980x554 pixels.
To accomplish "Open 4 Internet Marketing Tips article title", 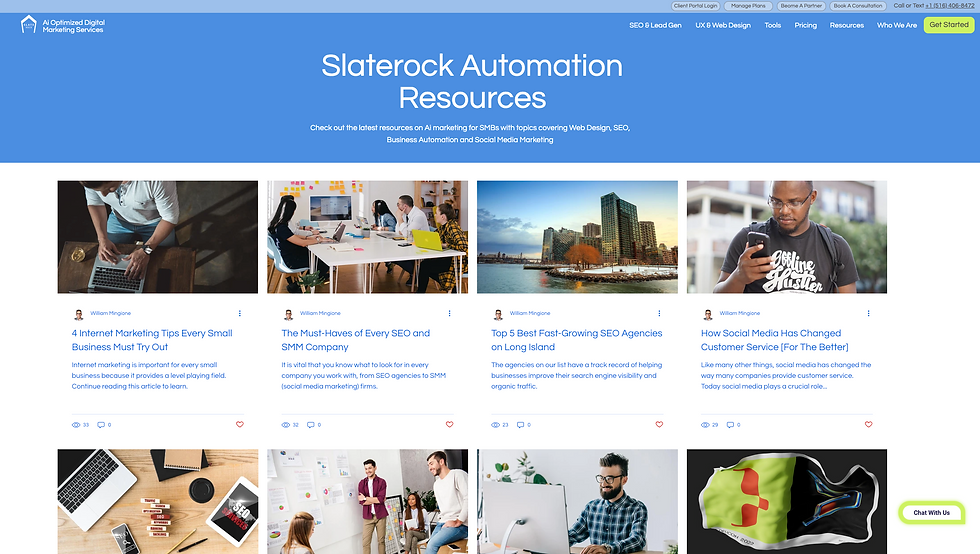I will pyautogui.click(x=152, y=340).
